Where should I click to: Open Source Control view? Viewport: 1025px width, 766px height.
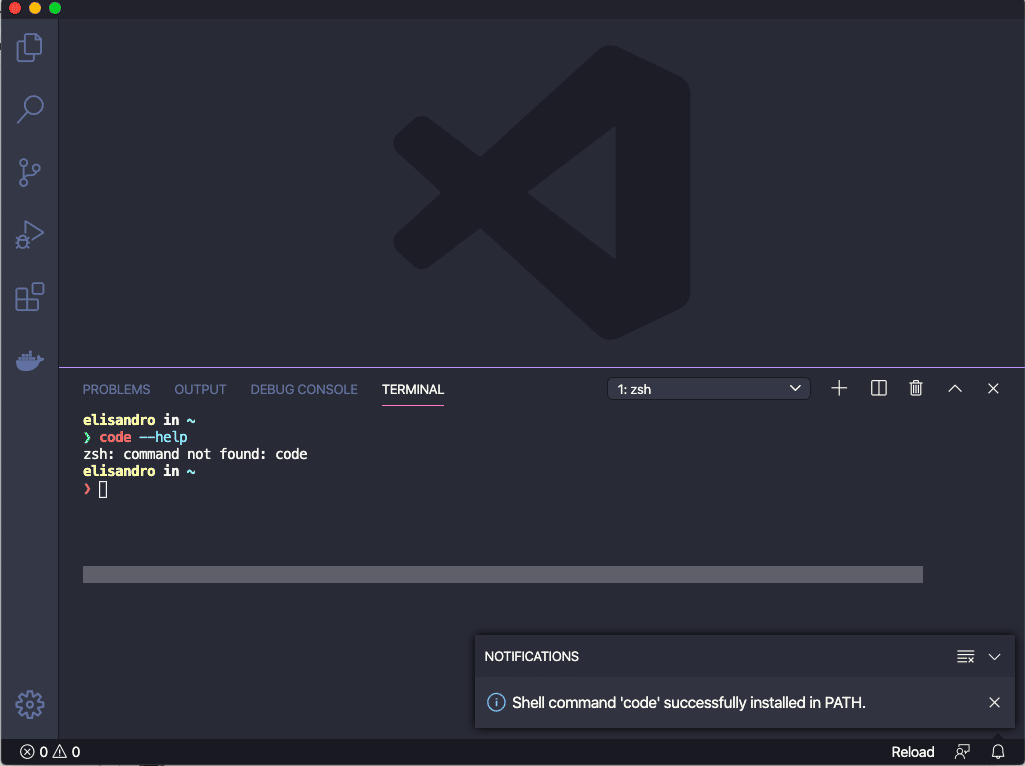(x=29, y=173)
